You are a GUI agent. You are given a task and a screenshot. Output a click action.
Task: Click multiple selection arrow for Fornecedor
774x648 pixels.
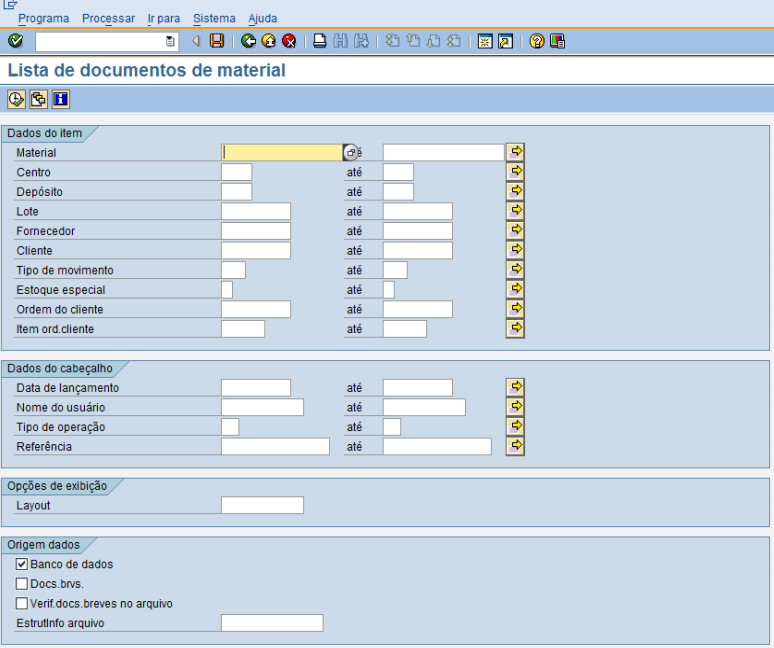click(515, 231)
